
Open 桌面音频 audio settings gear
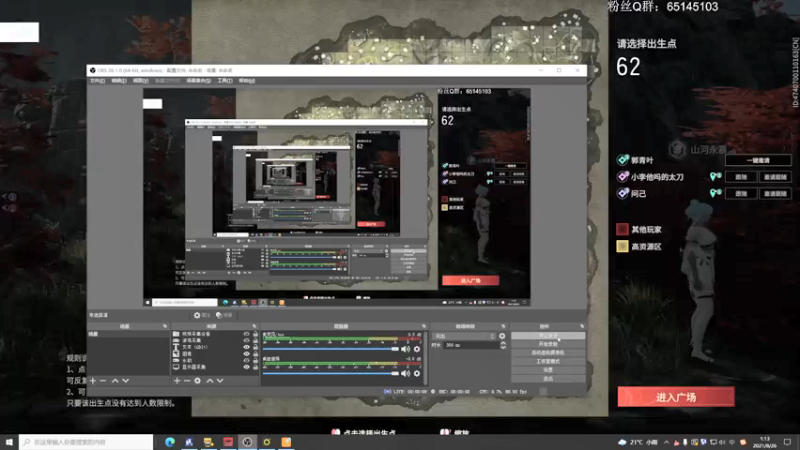point(417,373)
